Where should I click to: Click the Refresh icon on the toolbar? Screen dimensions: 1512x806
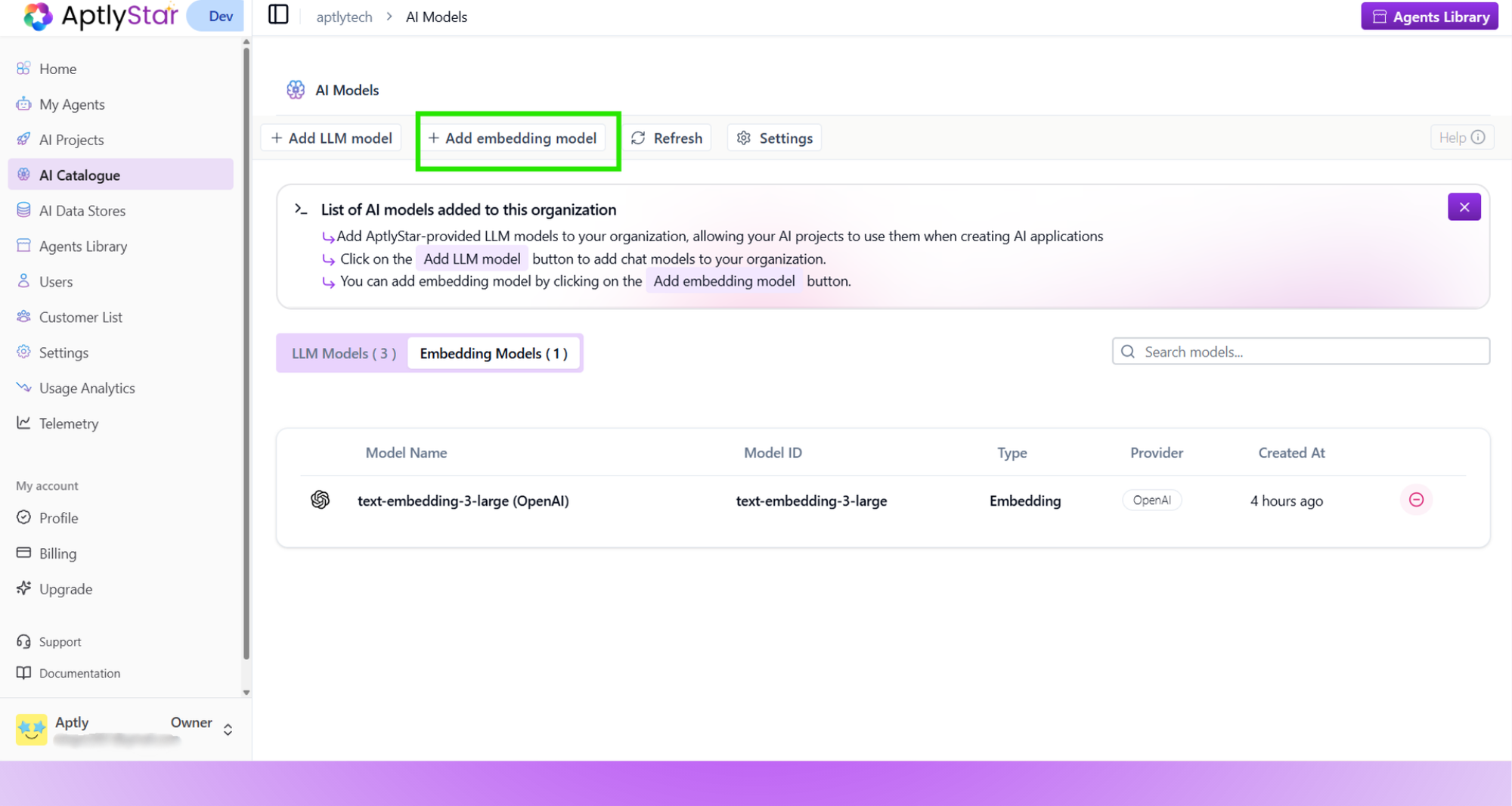click(x=640, y=138)
